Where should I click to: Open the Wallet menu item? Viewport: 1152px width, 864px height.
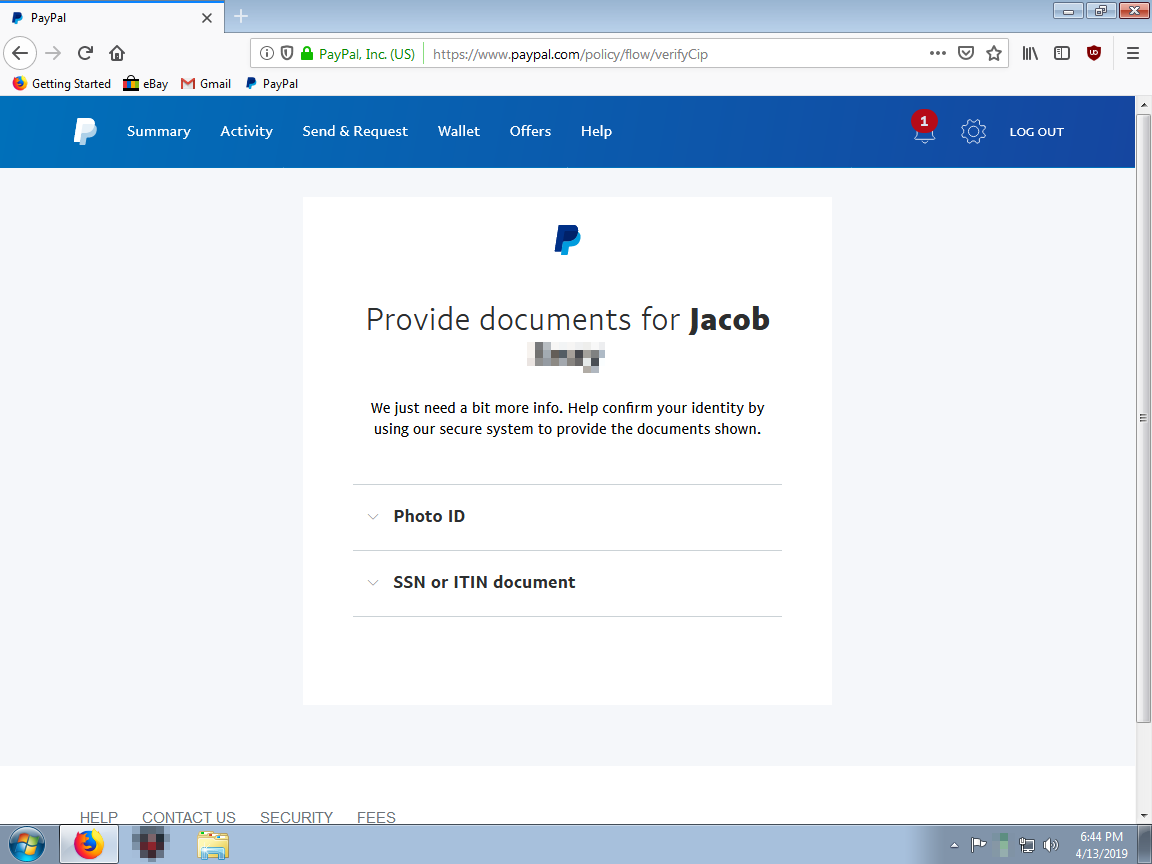click(459, 132)
